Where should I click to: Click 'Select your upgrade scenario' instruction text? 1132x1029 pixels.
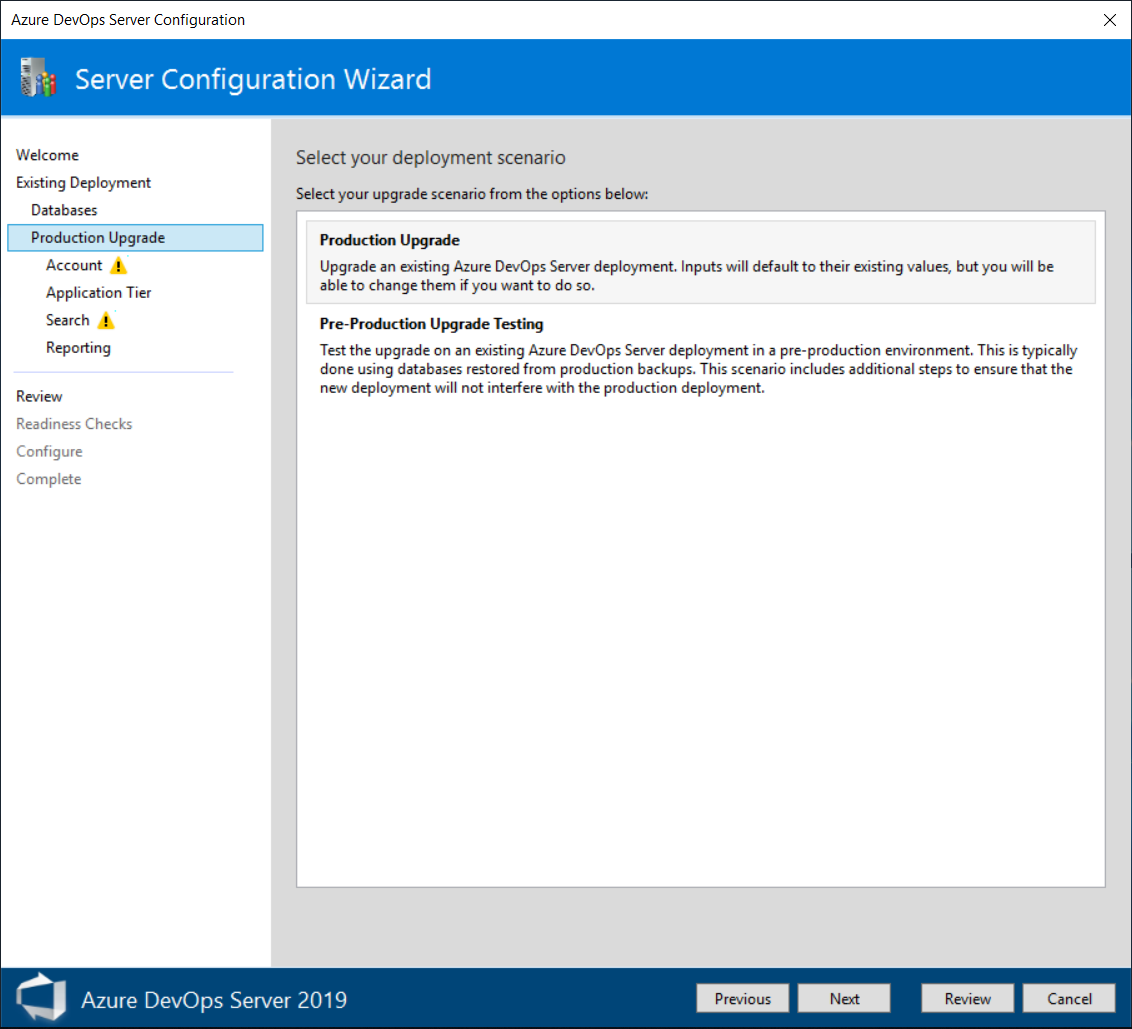pyautogui.click(x=472, y=194)
